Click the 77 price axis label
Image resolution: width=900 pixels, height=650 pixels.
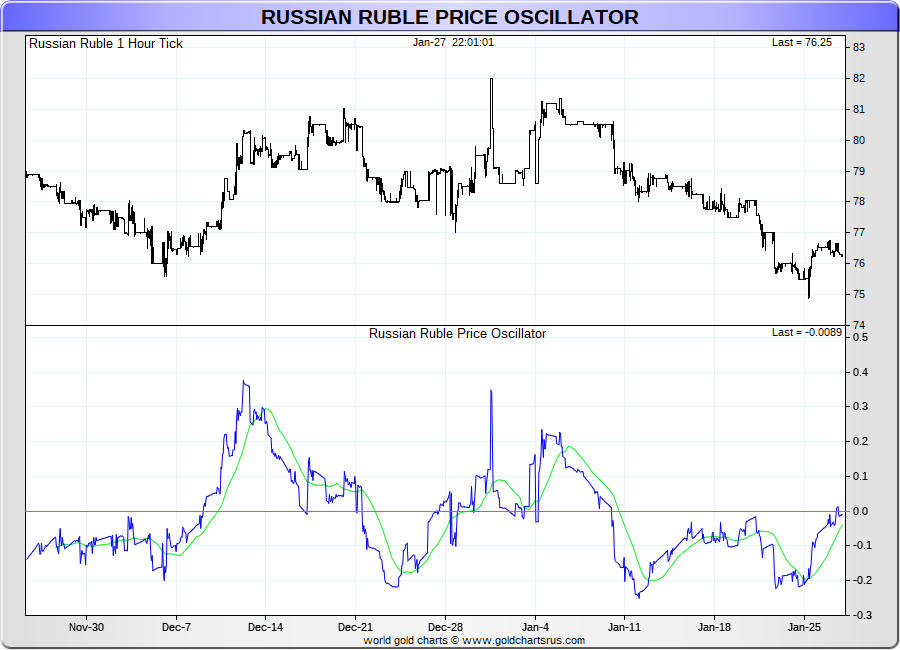859,233
